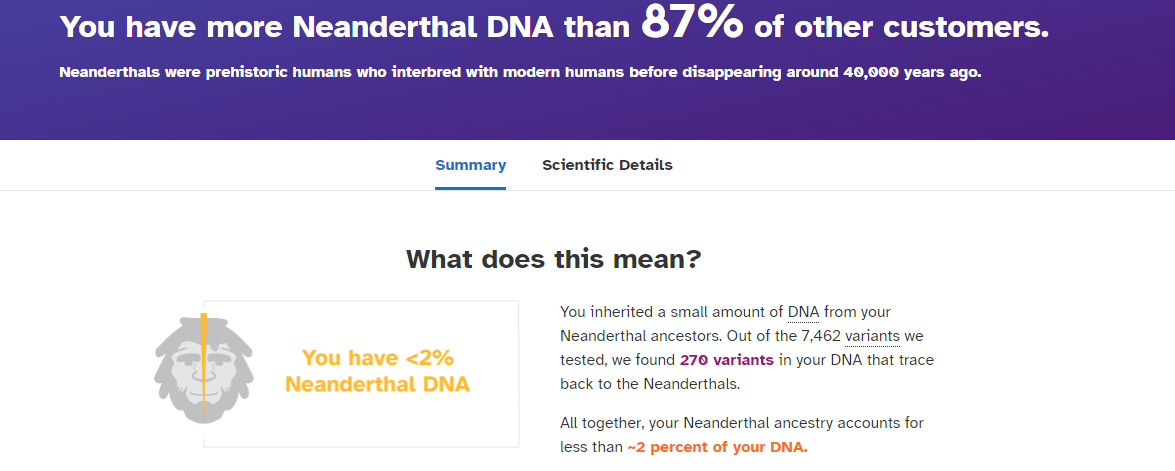
Task: Select the Summary tab
Action: (x=471, y=165)
